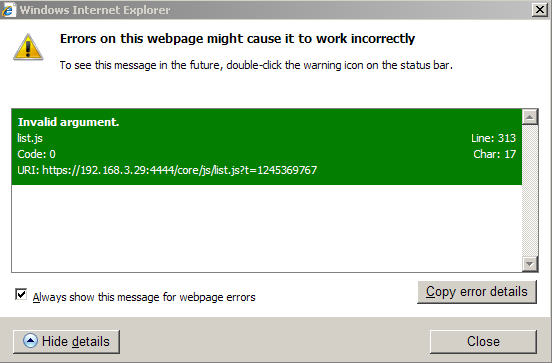Viewport: 552px width, 363px height.
Task: Click the 'Code: 0' text
Action: click(x=36, y=154)
